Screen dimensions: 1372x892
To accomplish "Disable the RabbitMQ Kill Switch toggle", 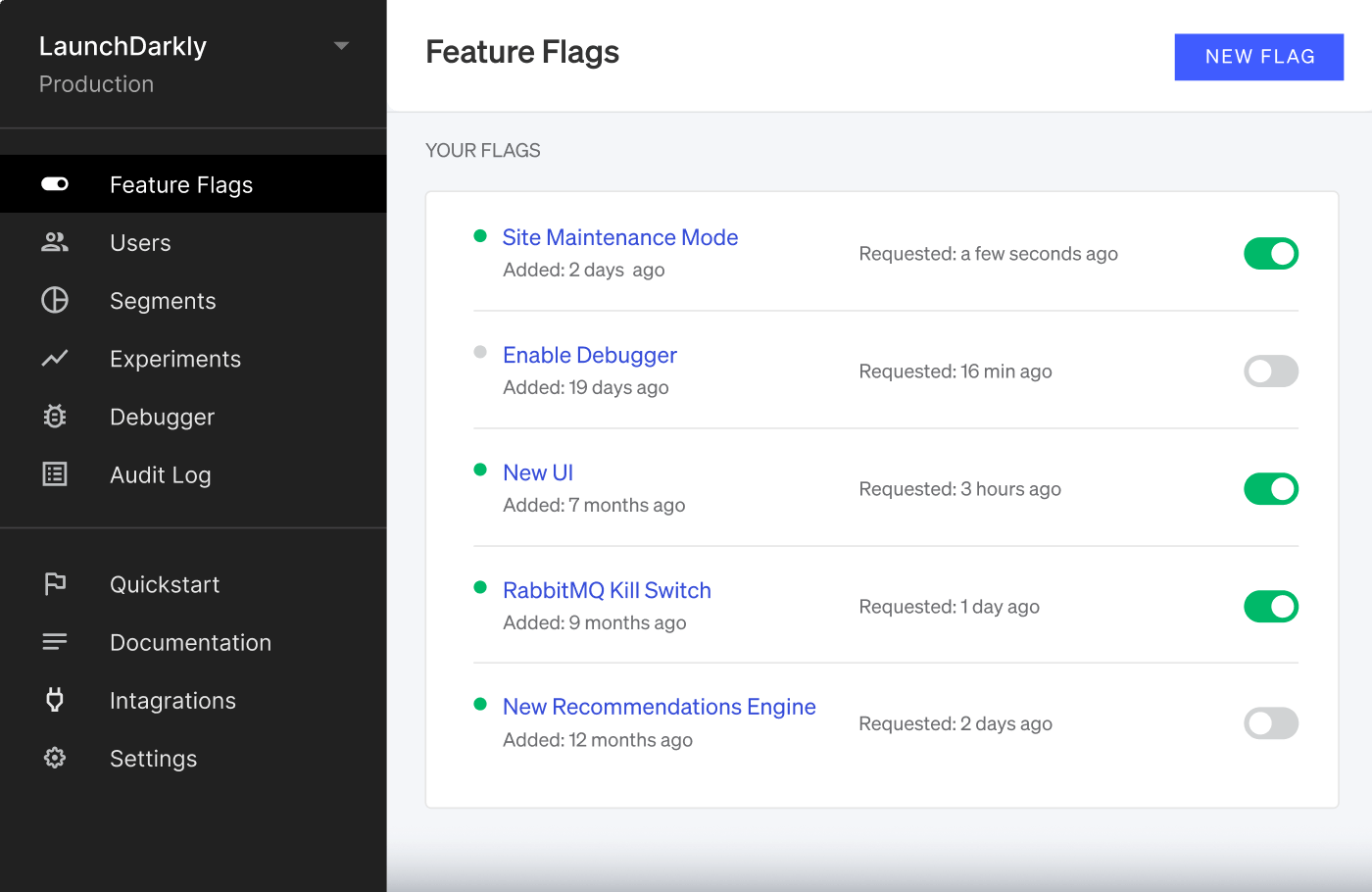I will tap(1271, 607).
